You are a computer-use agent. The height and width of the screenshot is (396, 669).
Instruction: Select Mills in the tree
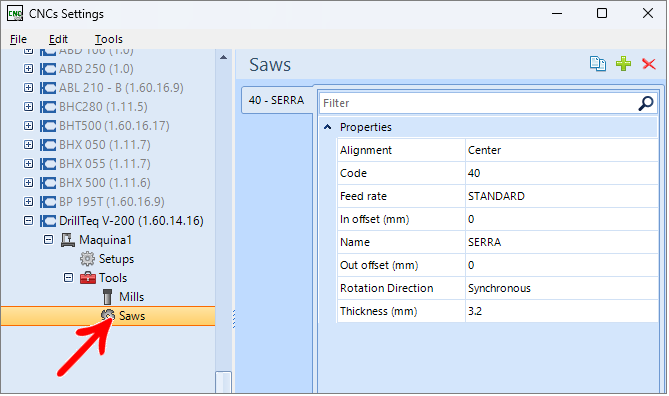click(131, 297)
